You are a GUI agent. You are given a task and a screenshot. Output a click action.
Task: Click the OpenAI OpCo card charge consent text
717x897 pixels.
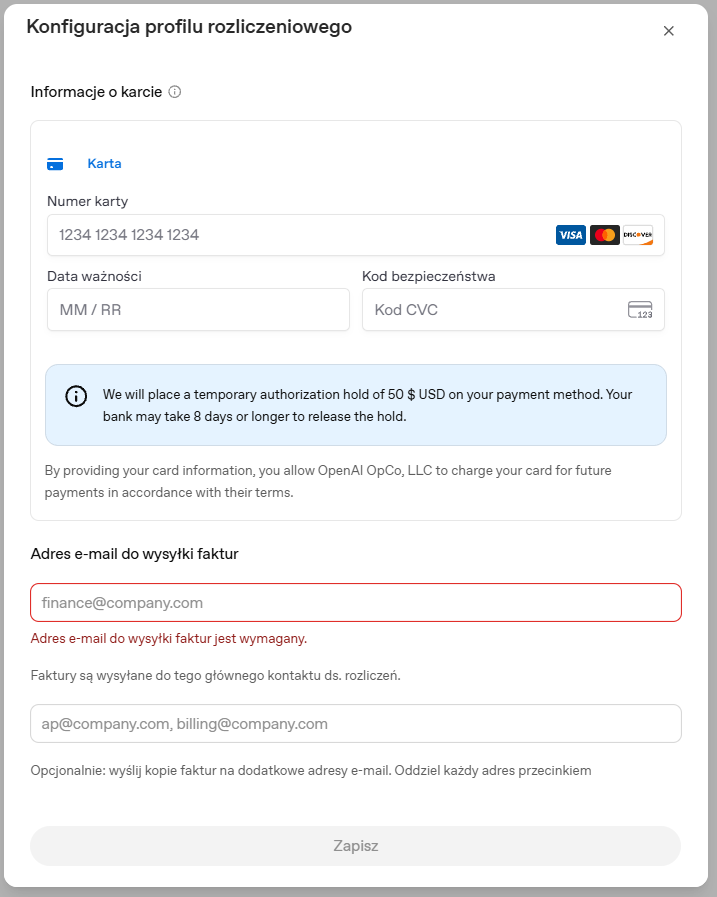[x=328, y=481]
